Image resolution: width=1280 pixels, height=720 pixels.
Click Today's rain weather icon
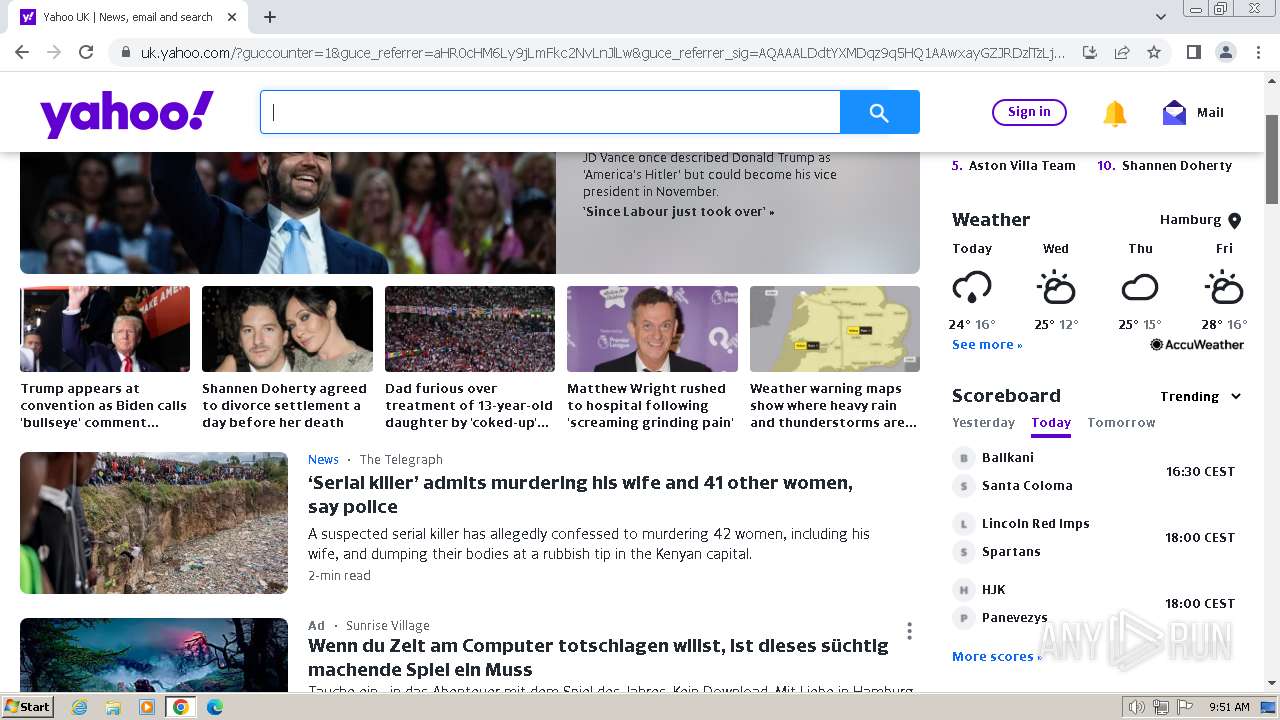point(971,288)
